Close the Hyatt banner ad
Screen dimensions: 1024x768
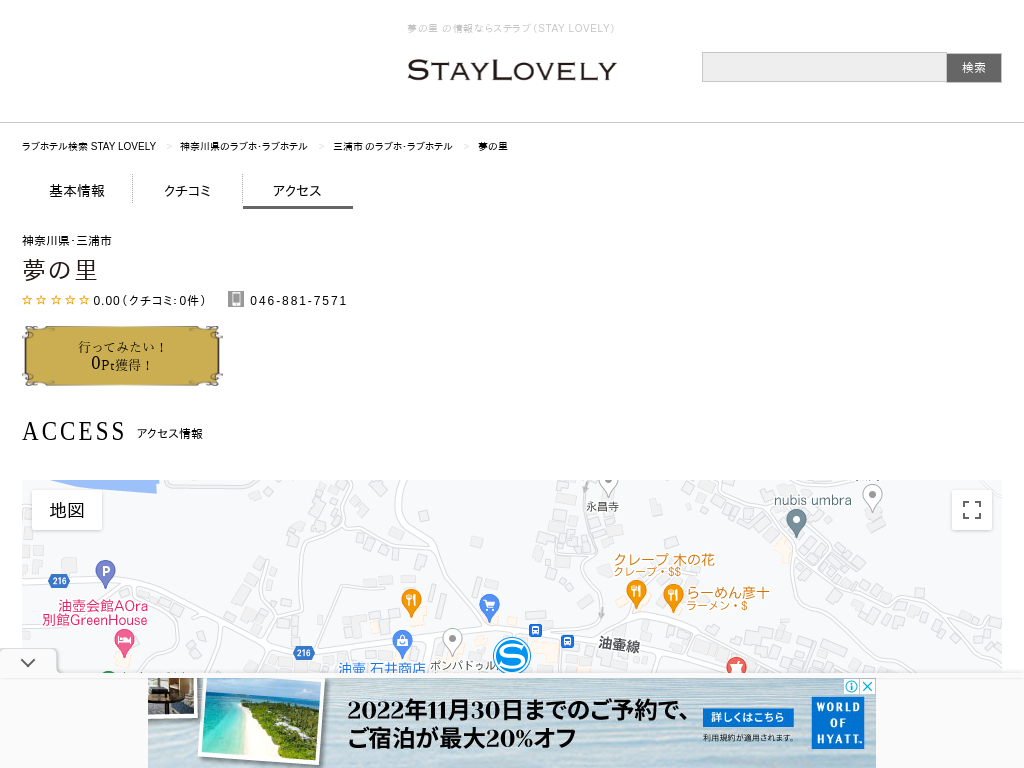(x=867, y=686)
